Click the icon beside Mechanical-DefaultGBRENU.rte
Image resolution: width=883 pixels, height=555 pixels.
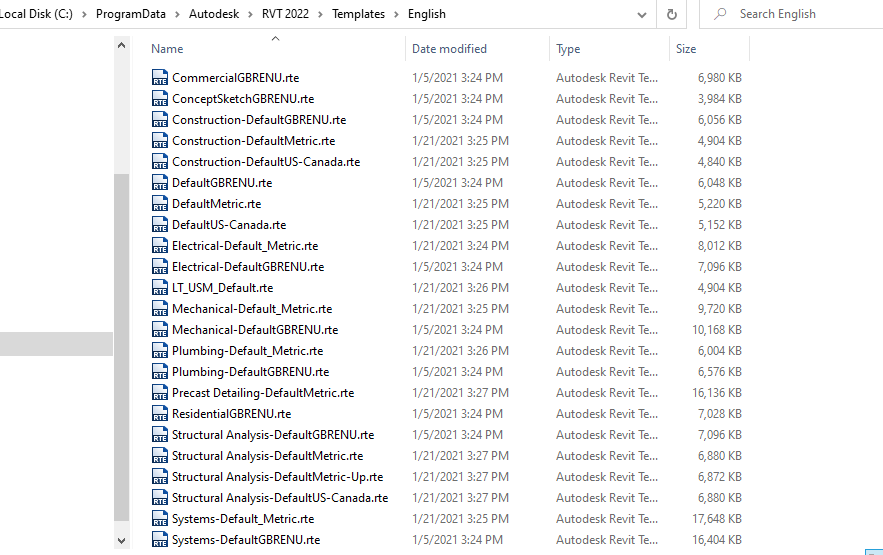coord(160,330)
